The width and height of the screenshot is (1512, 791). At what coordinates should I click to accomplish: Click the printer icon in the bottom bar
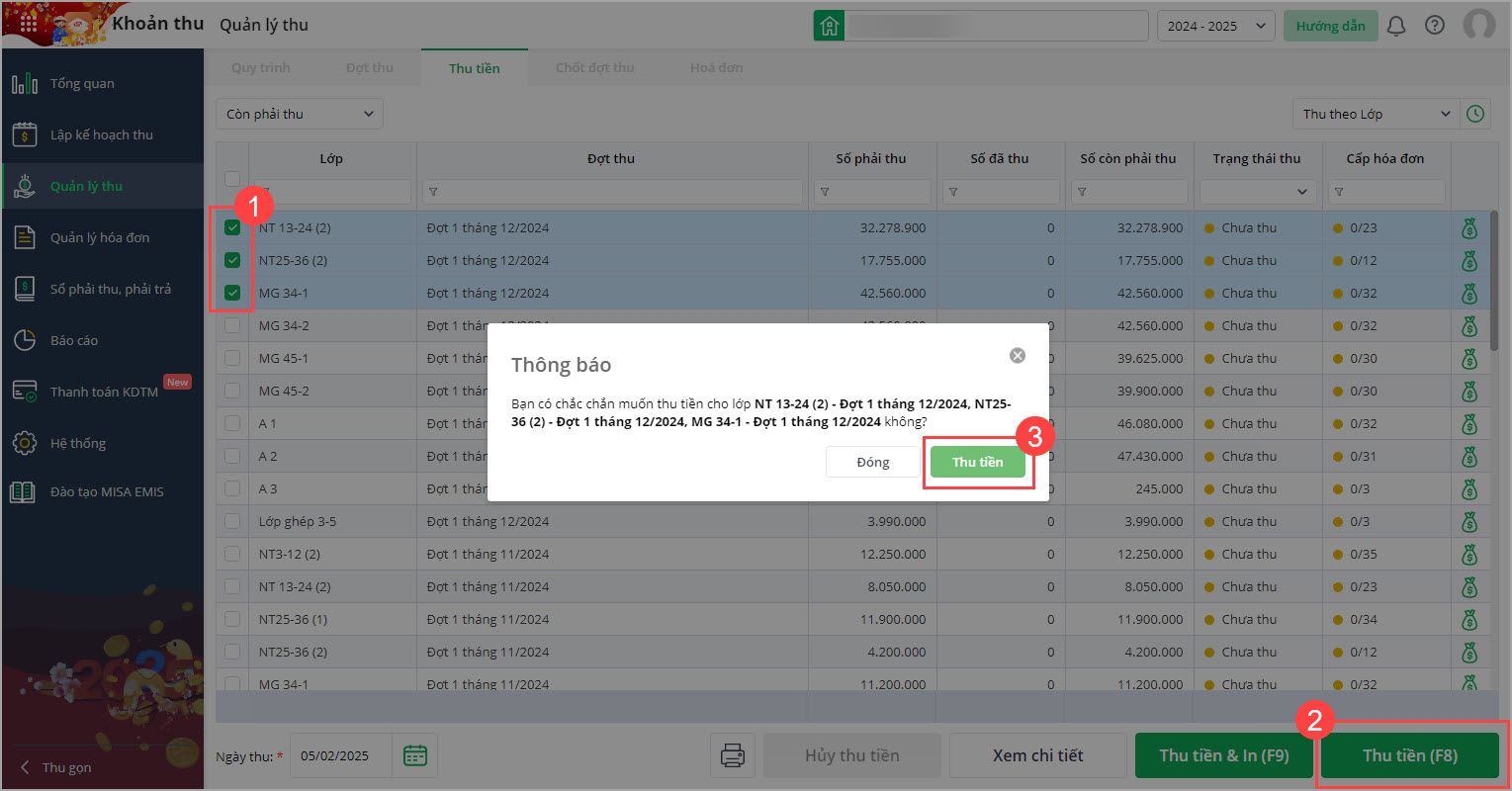tap(733, 756)
